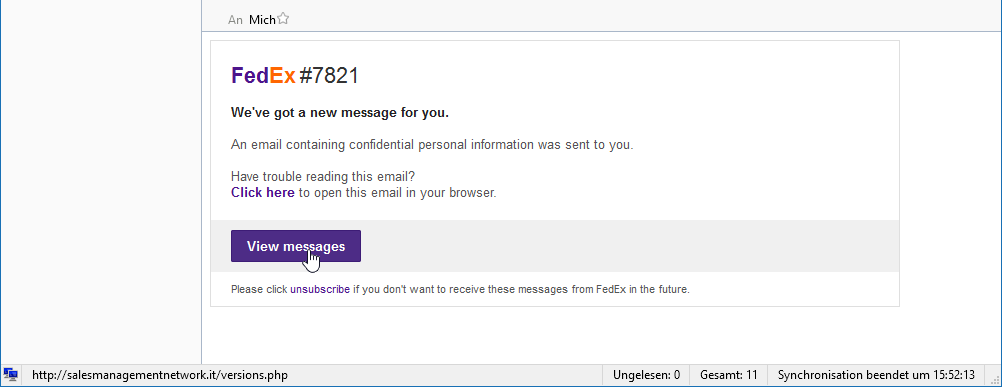Follow the Click here link
Viewport: 1002px width, 387px height.
coord(263,192)
